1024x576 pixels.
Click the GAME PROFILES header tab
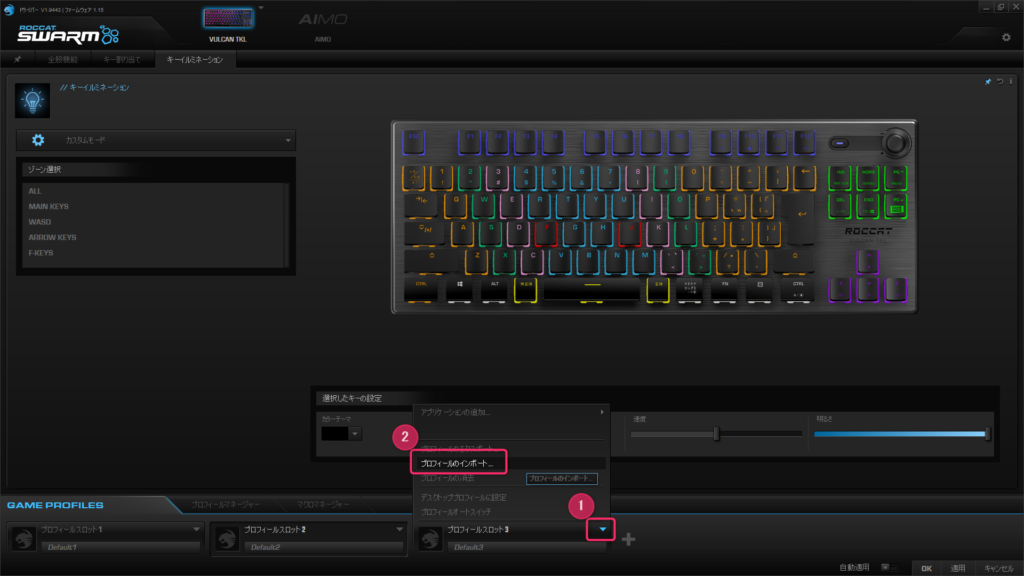tap(56, 505)
